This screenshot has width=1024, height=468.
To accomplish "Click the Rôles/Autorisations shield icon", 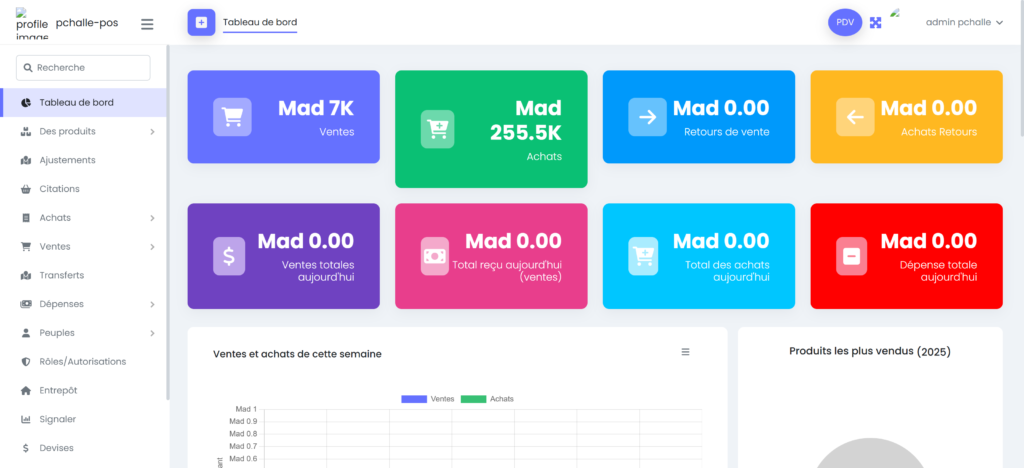I will point(26,362).
